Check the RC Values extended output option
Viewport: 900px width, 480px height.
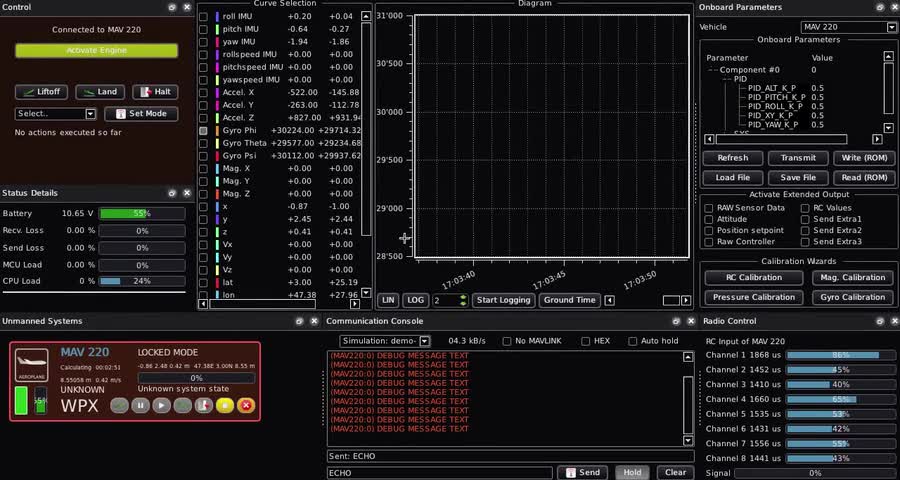coord(805,208)
